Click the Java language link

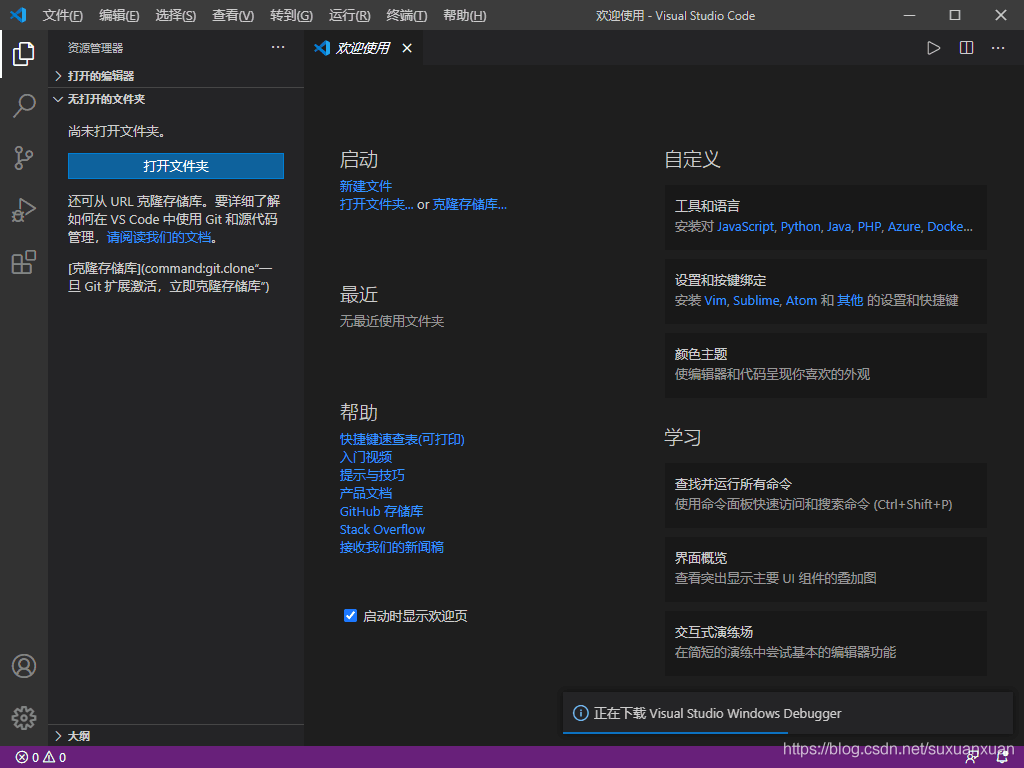pyautogui.click(x=839, y=227)
